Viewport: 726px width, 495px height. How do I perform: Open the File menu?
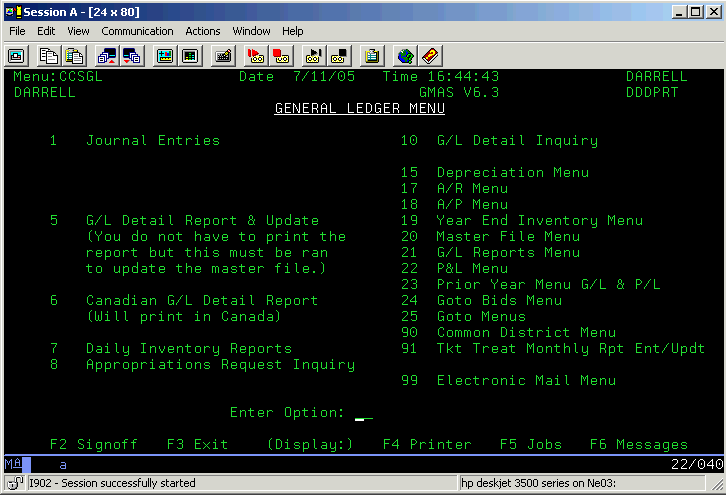(x=17, y=31)
